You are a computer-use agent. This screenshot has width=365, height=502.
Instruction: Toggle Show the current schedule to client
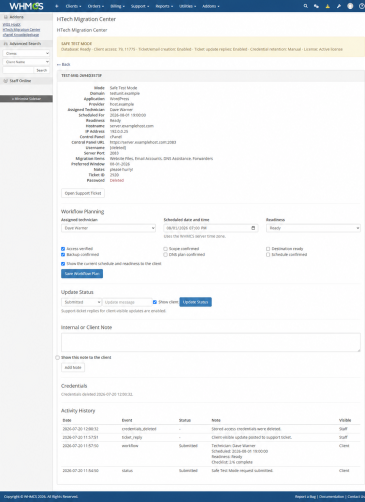coord(63,264)
